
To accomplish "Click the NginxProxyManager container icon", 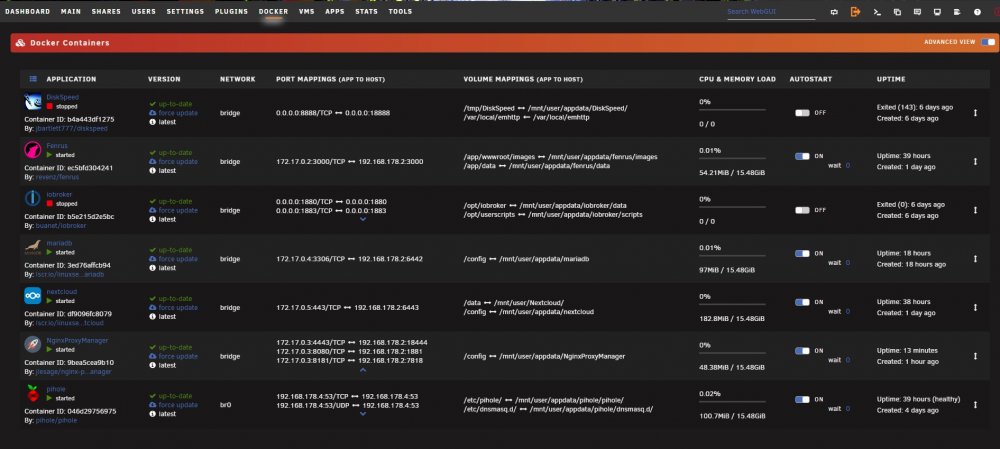I will click(x=33, y=344).
